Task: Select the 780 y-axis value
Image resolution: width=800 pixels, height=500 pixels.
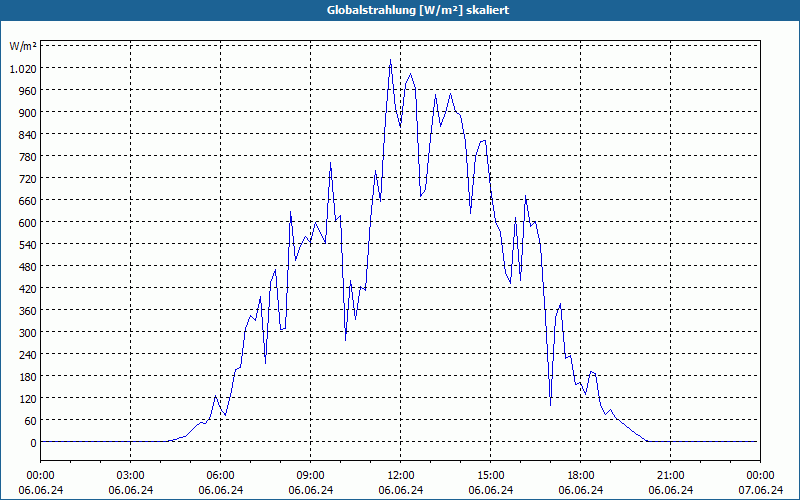Action: tap(27, 157)
